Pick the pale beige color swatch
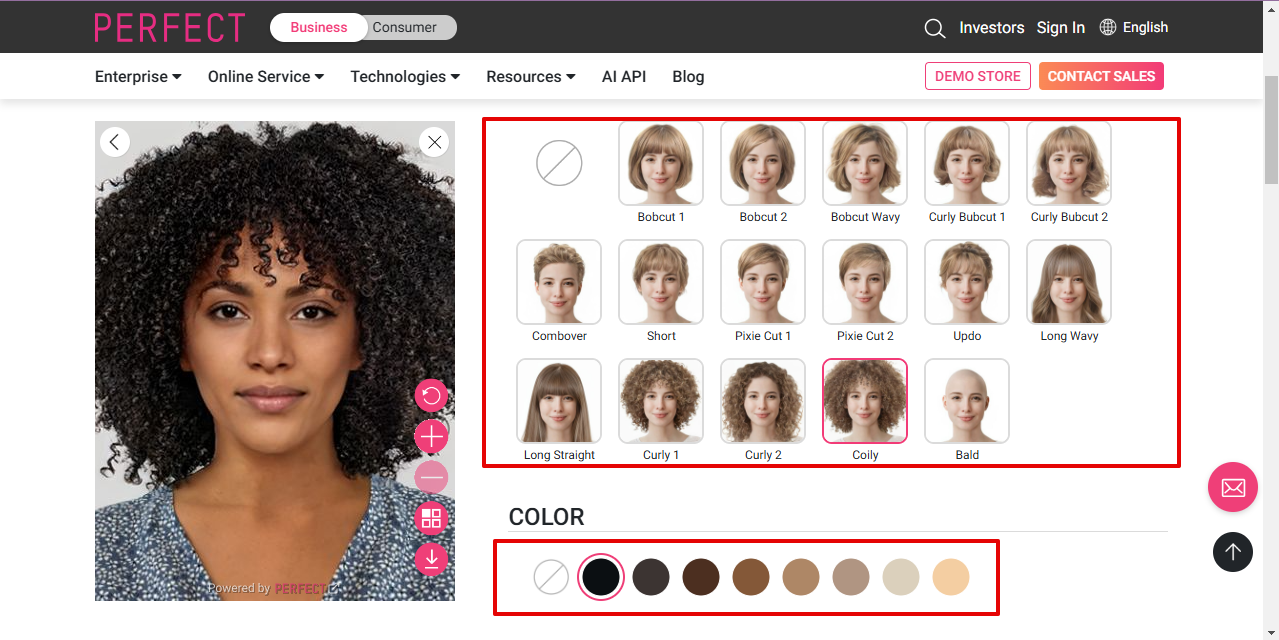 901,577
